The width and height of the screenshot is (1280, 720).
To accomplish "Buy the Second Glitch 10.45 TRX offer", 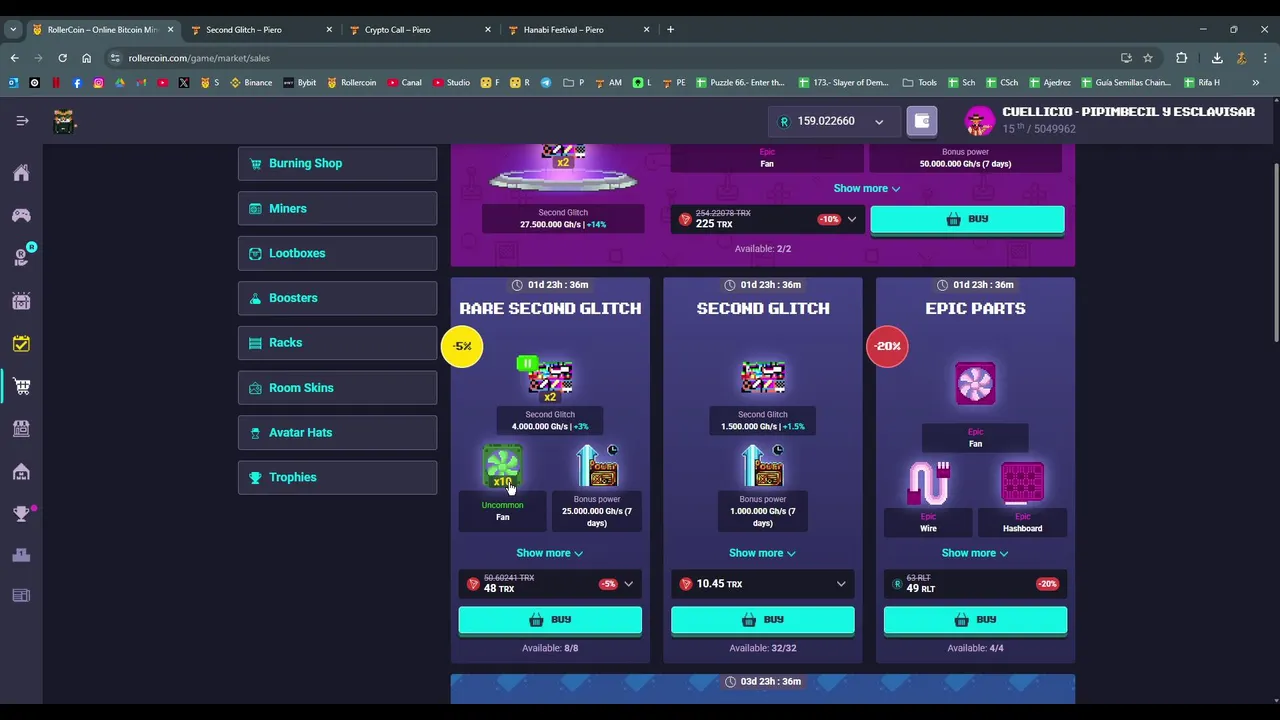I will point(763,620).
